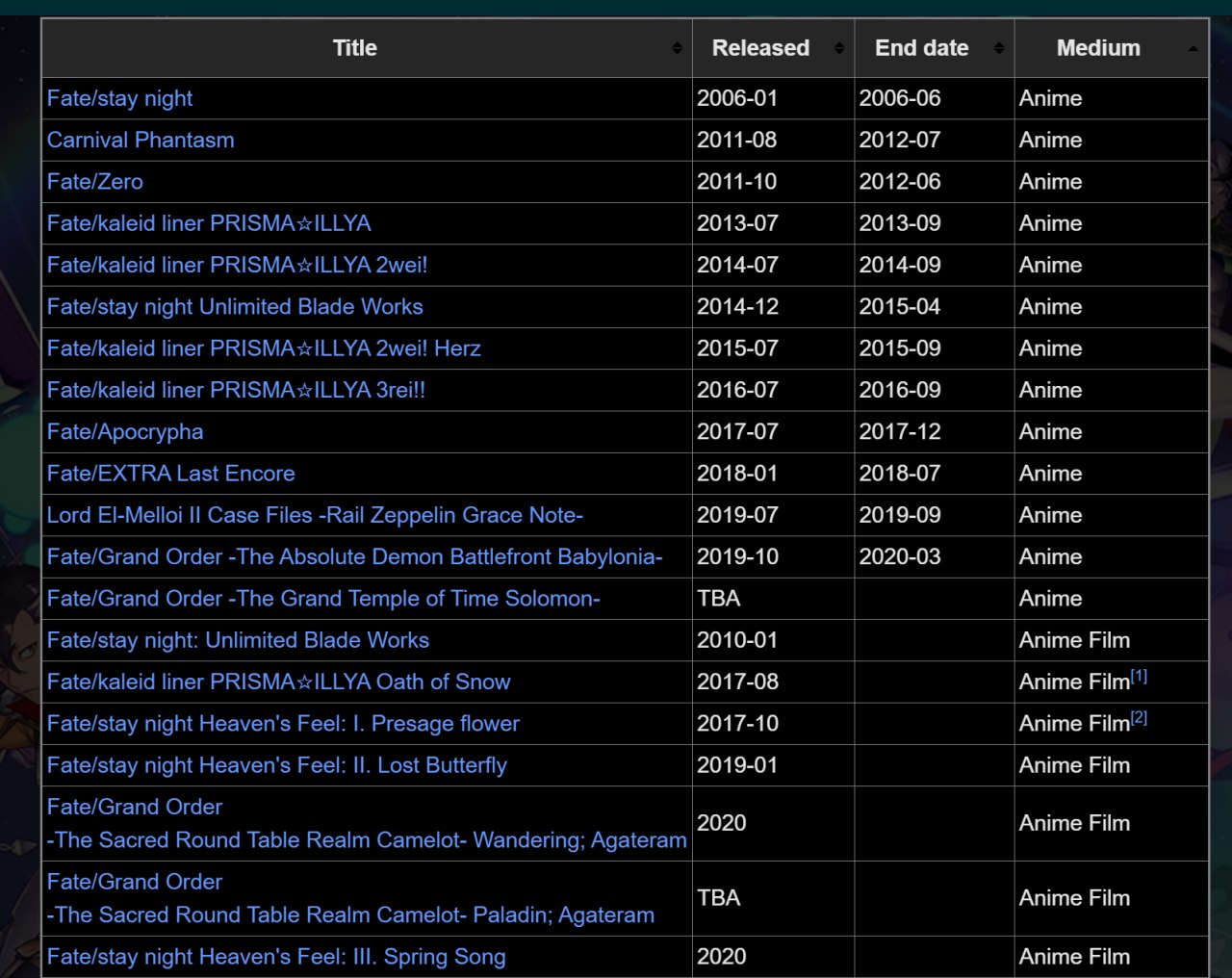This screenshot has width=1232, height=978.
Task: Open footnote [1] beside Oath of Snow
Action: tap(1140, 676)
